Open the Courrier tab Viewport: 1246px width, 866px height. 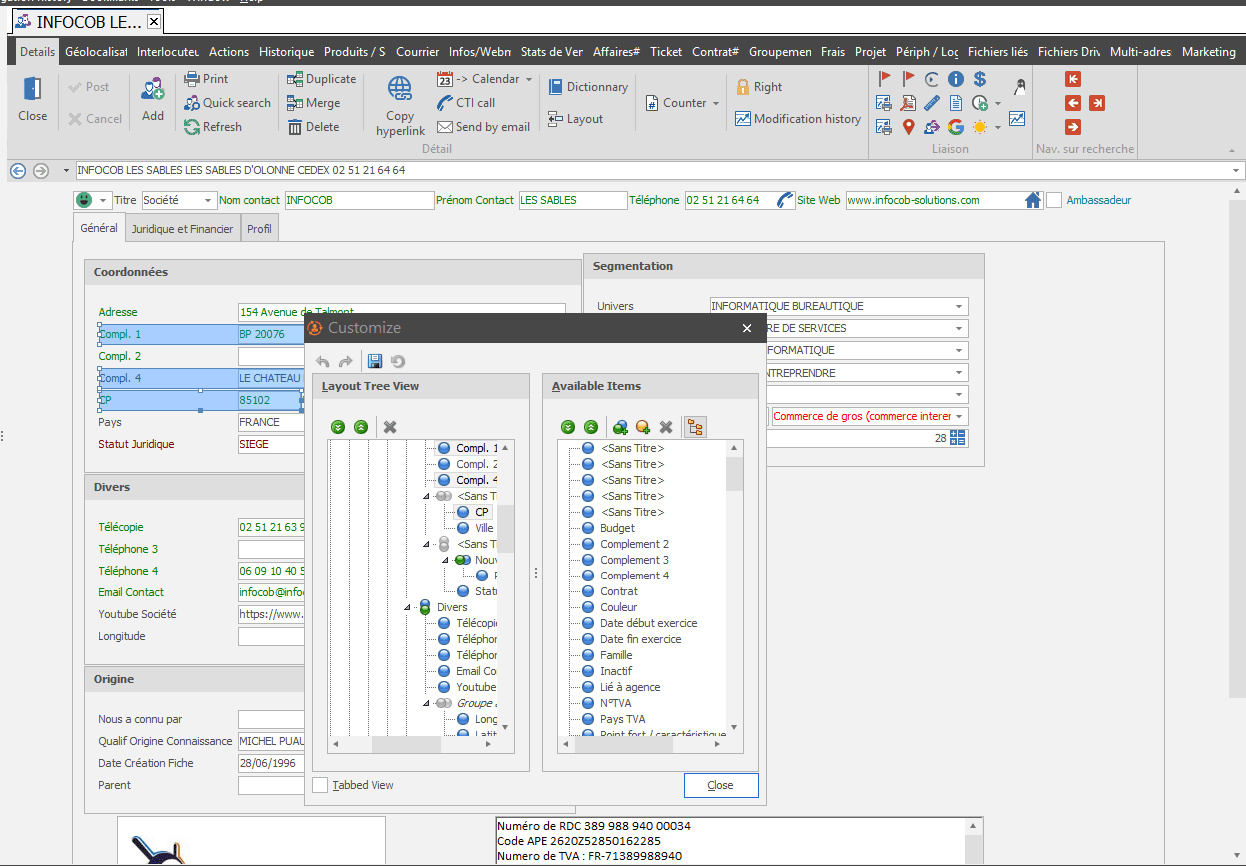pos(417,52)
